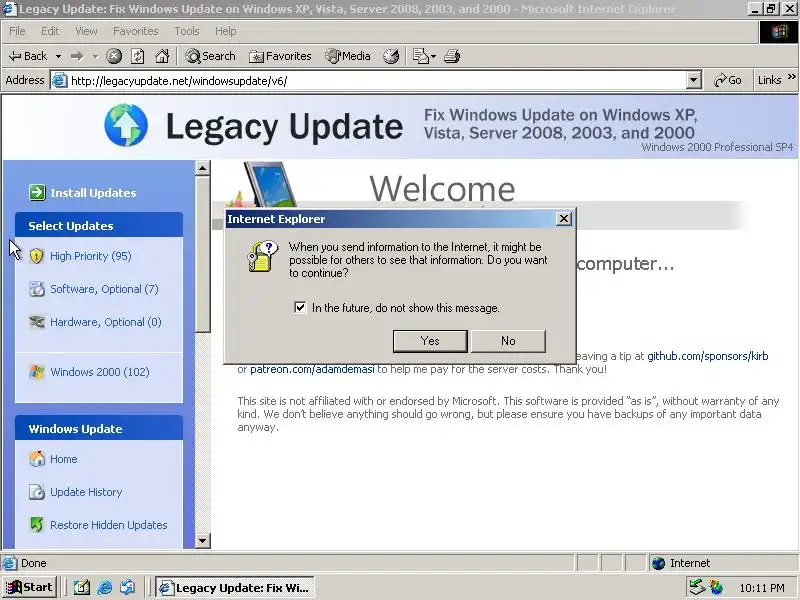This screenshot has width=800, height=600.
Task: Launch Internet Explorer from Quick Launch
Action: pyautogui.click(x=105, y=588)
